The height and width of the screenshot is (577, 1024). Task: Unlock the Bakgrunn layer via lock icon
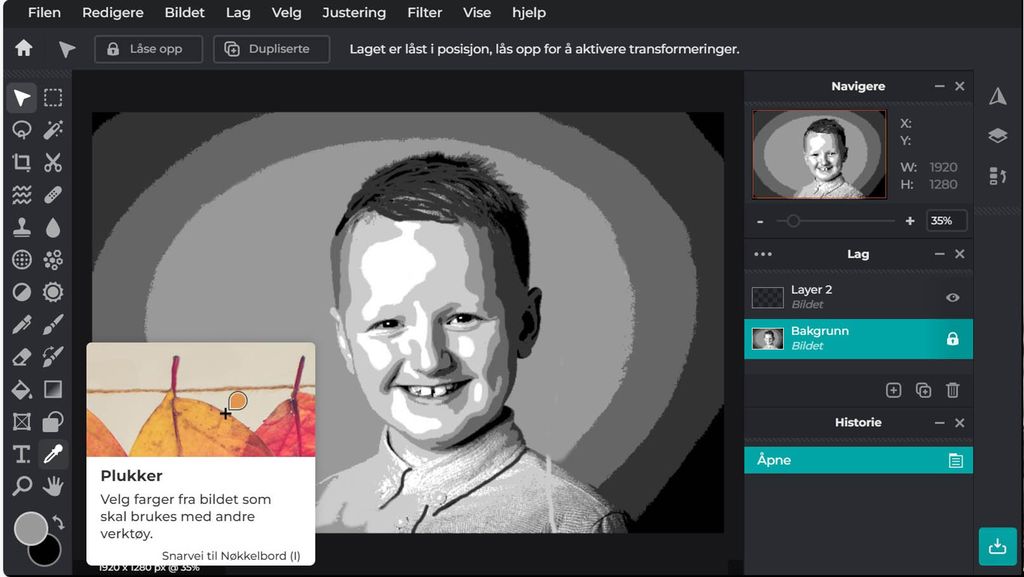click(x=953, y=340)
